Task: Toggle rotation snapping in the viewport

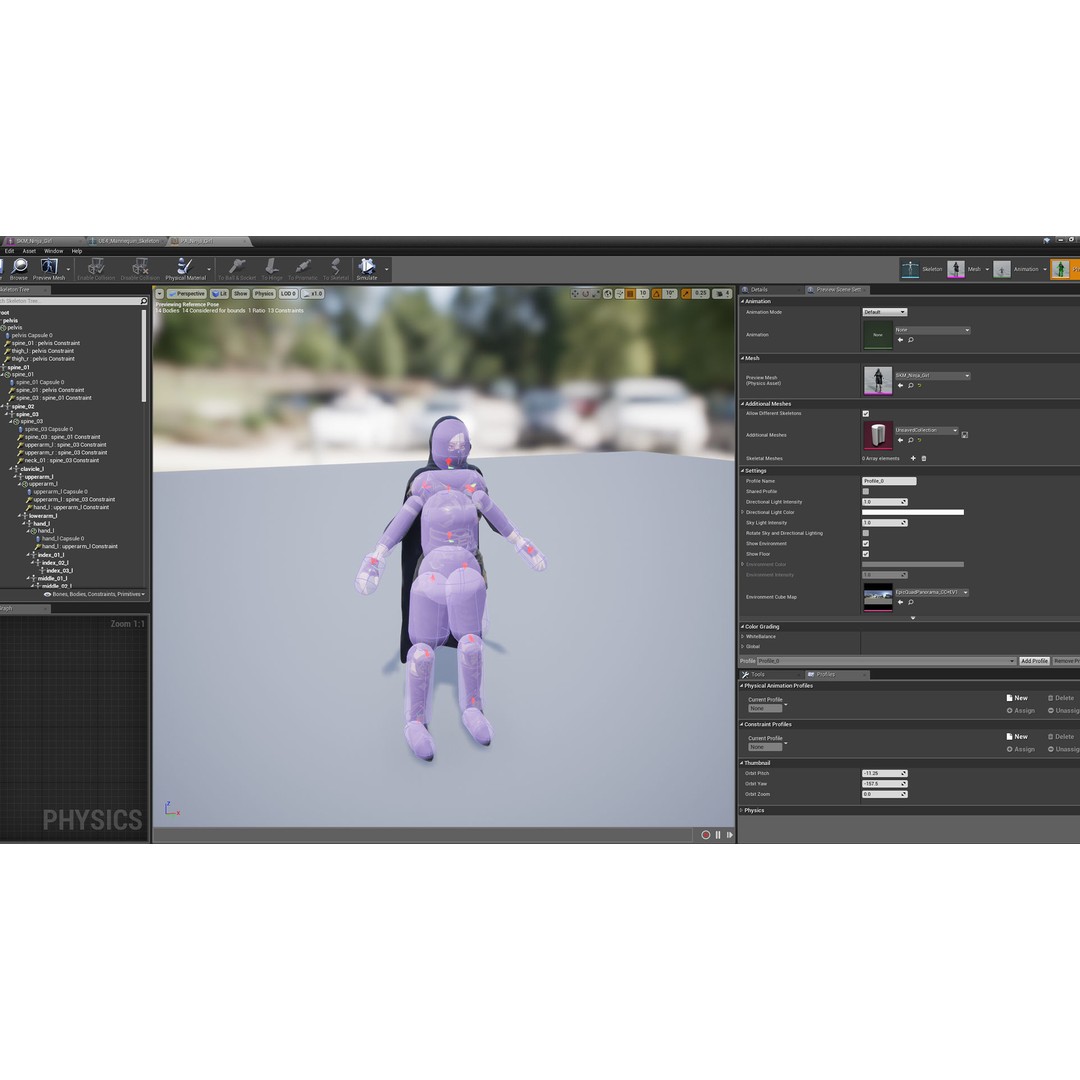Action: click(656, 293)
